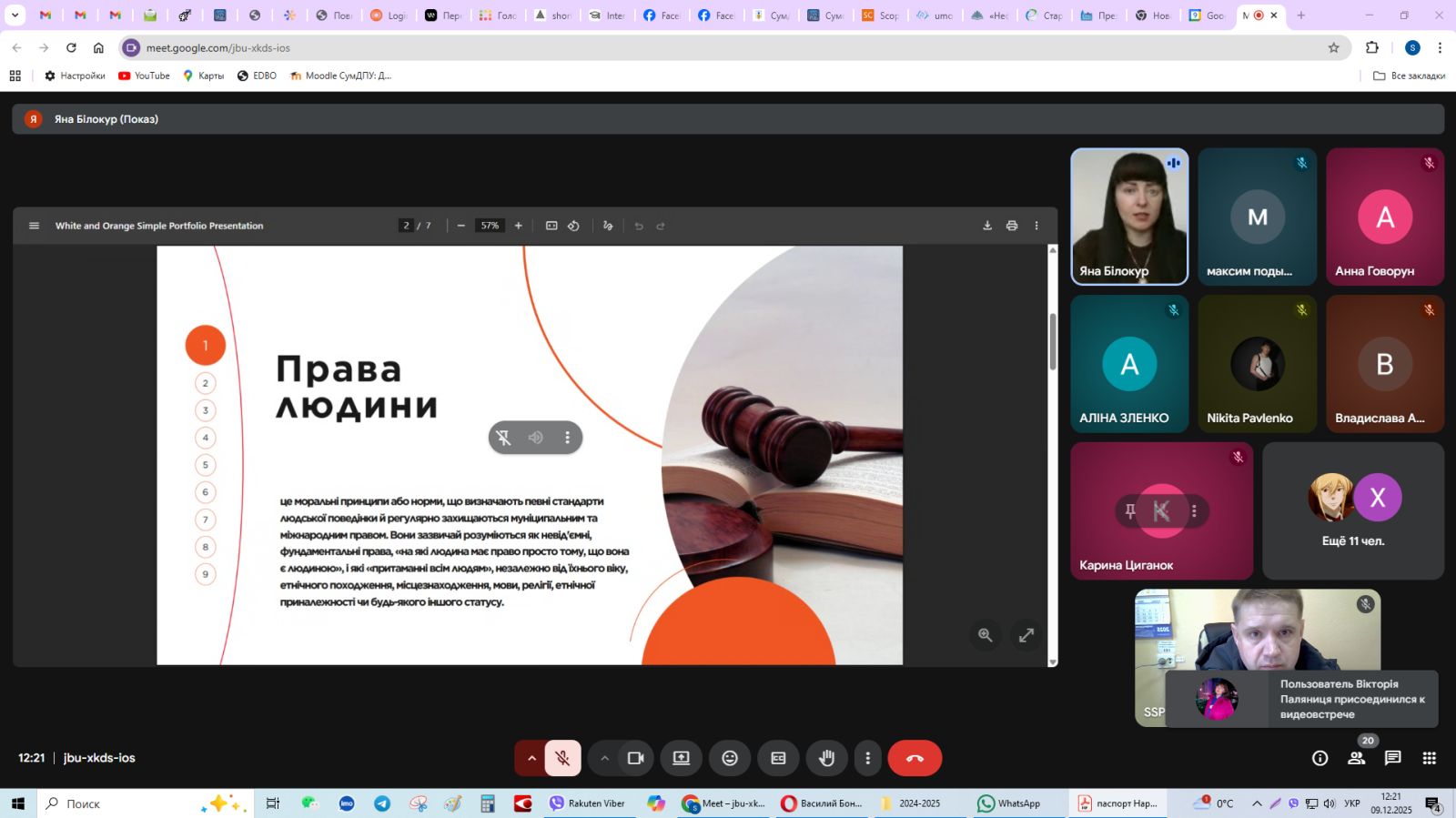Open the participants list icon
Viewport: 1456px width, 818px height.
pos(1356,758)
